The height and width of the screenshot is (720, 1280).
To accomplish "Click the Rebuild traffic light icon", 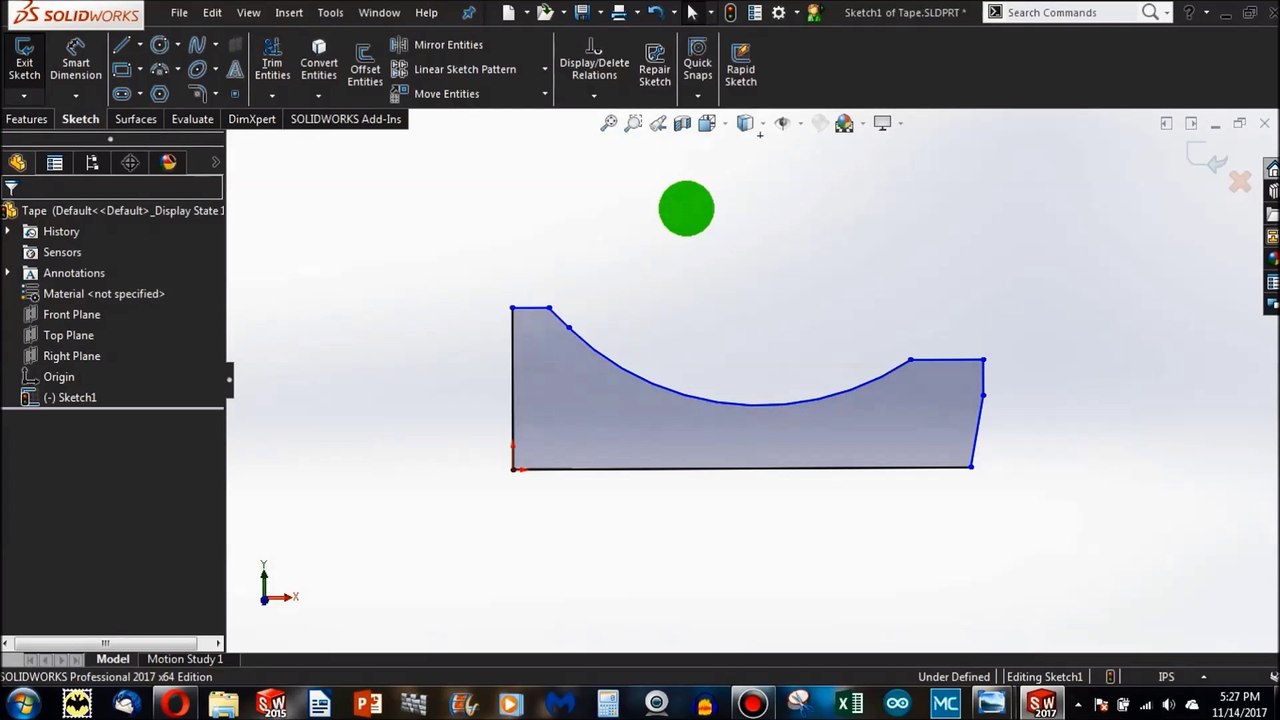I will (x=730, y=13).
